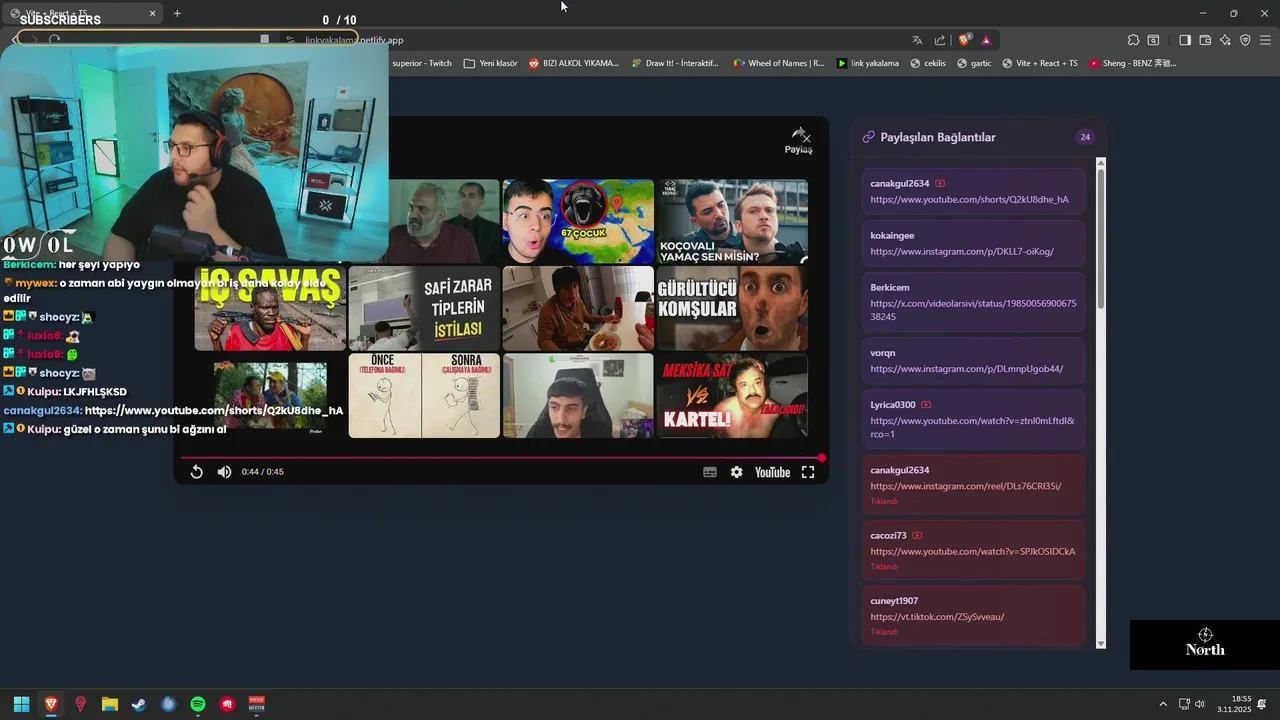Open link yakalama bookmark

click(x=867, y=63)
